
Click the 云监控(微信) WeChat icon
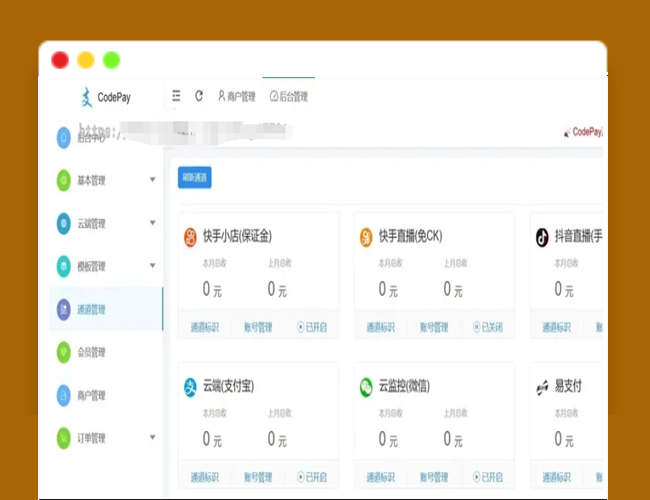pyautogui.click(x=366, y=386)
